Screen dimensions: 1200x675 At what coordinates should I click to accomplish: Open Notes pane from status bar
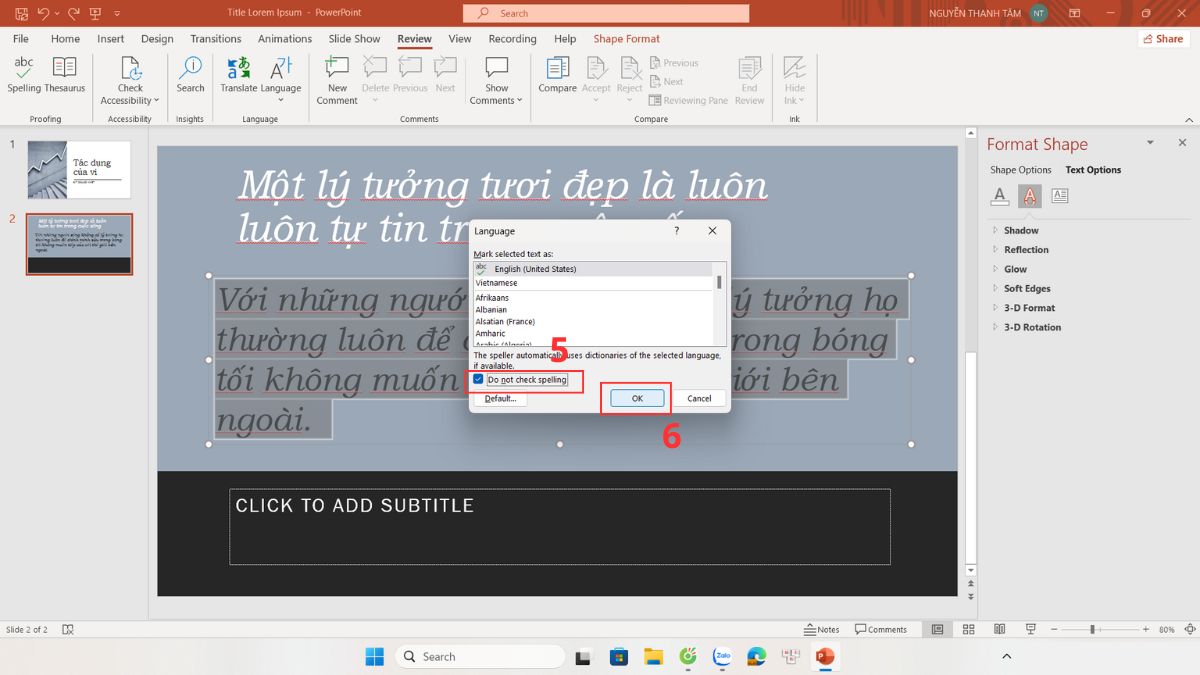pos(822,629)
